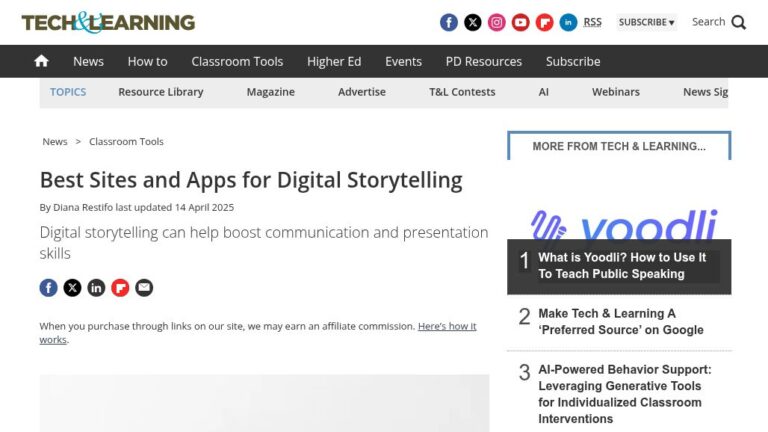Open AI-Powered Behavior Support article
This screenshot has height=432, width=768.
(x=625, y=394)
